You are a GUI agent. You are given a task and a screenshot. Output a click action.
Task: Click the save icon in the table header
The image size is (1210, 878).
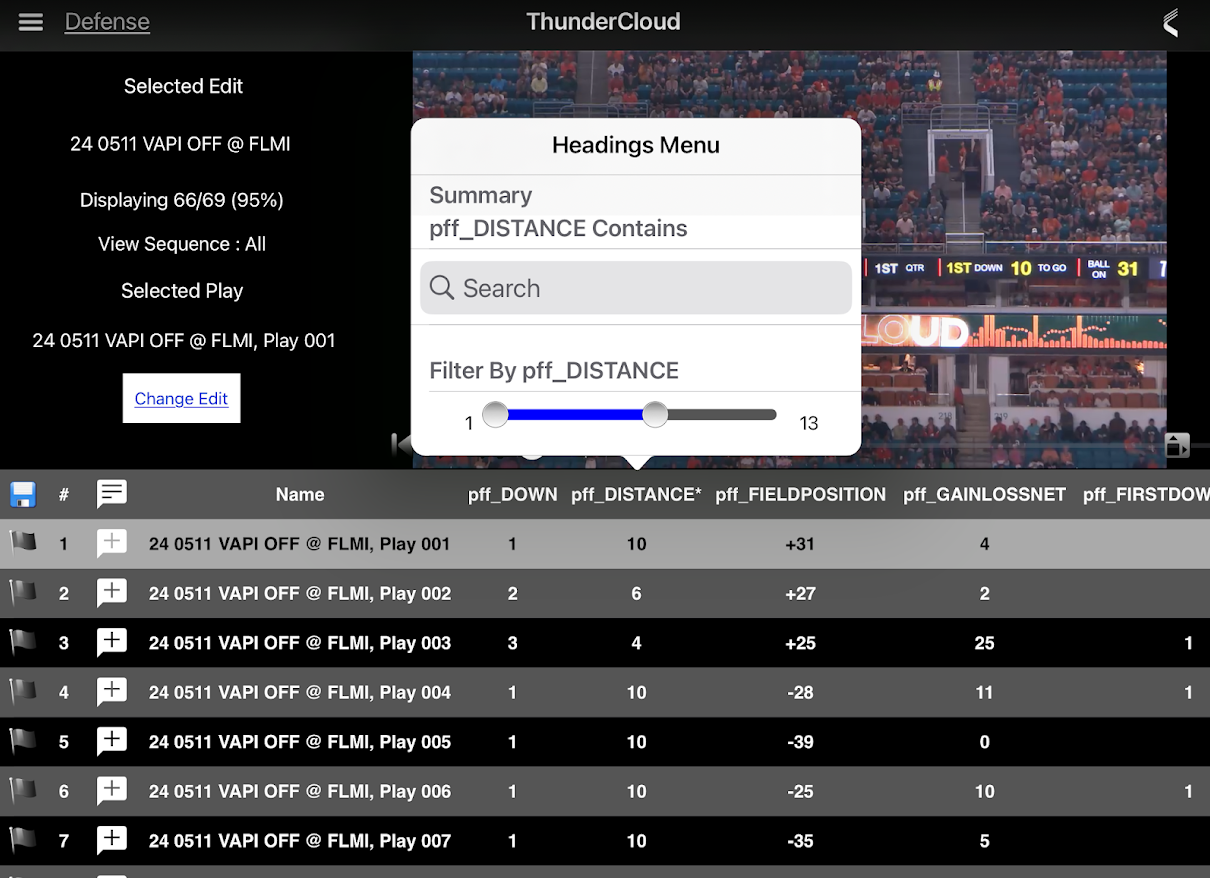pos(22,494)
